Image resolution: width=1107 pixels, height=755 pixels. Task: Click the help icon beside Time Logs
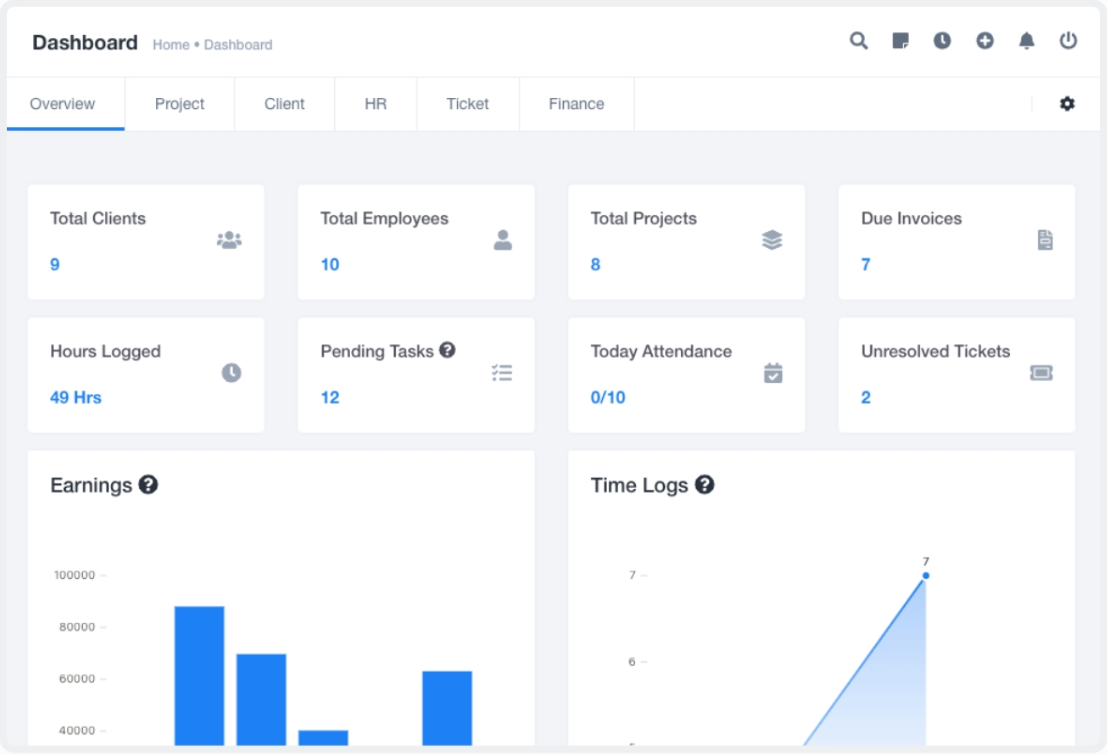[x=705, y=484]
